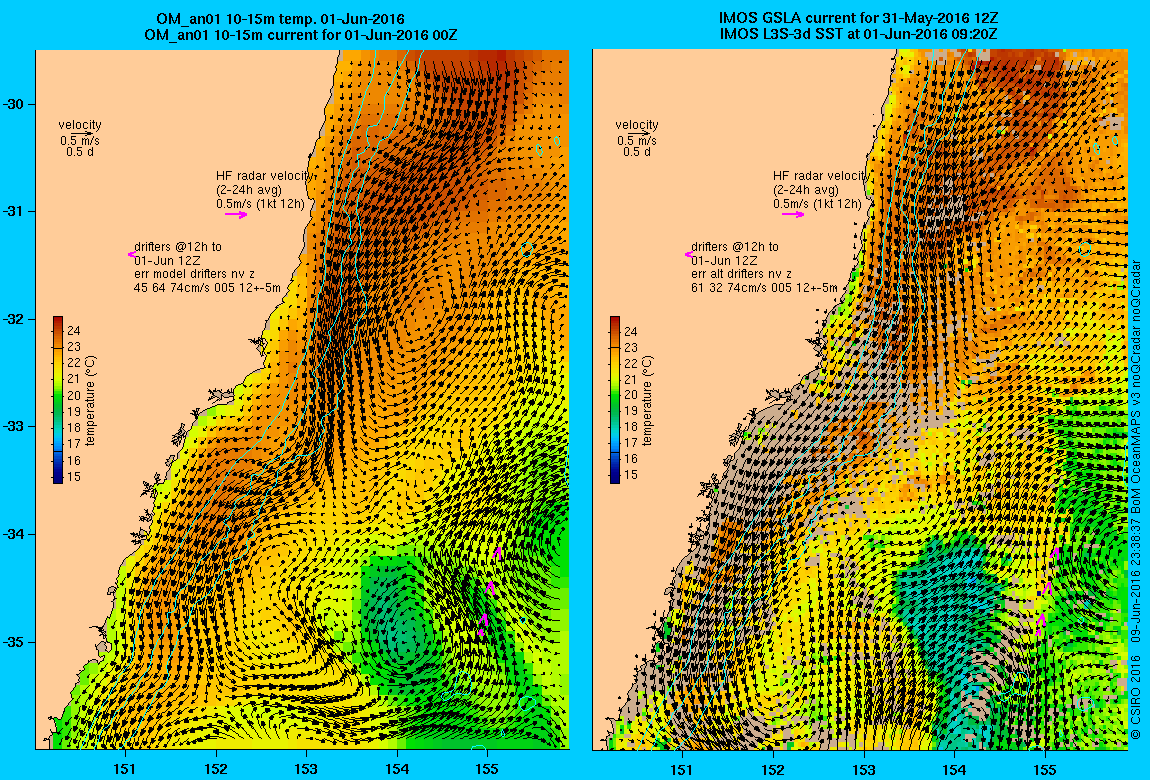Click the black velocity reference arrow in right map

tap(639, 133)
